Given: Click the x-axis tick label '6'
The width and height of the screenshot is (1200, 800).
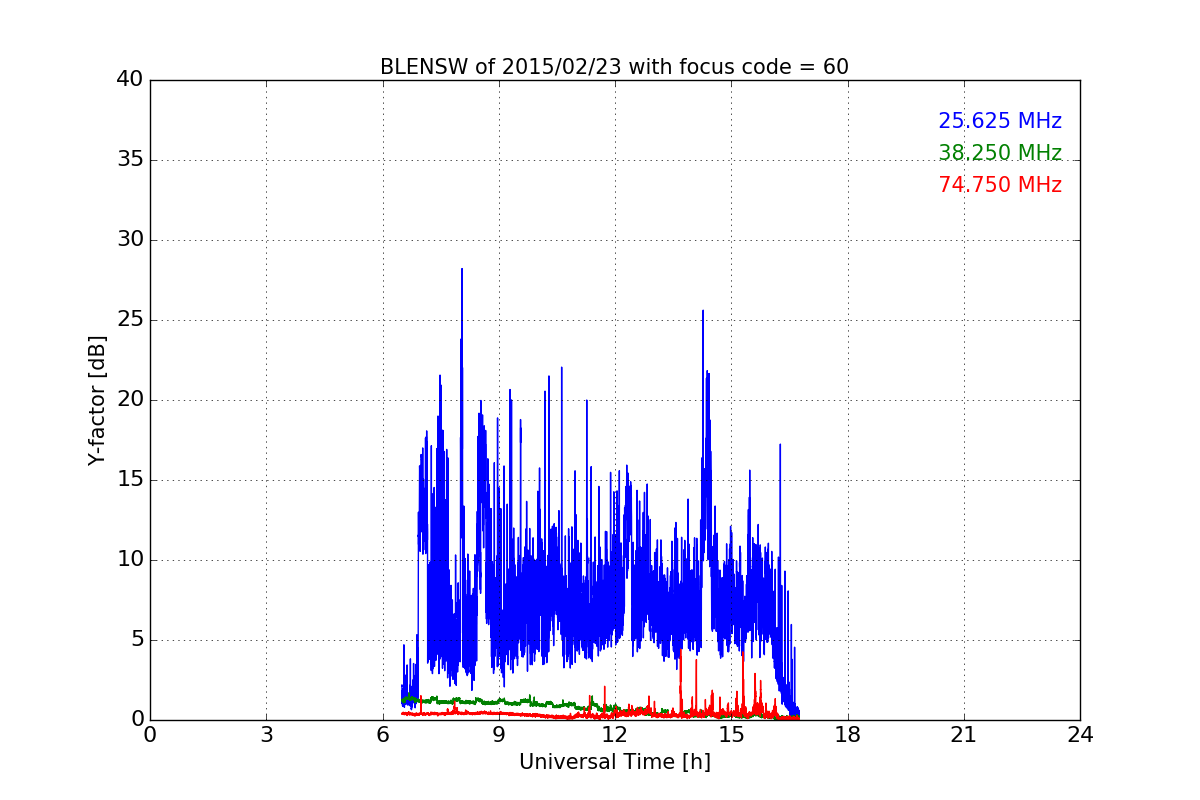Looking at the screenshot, I should pyautogui.click(x=383, y=735).
